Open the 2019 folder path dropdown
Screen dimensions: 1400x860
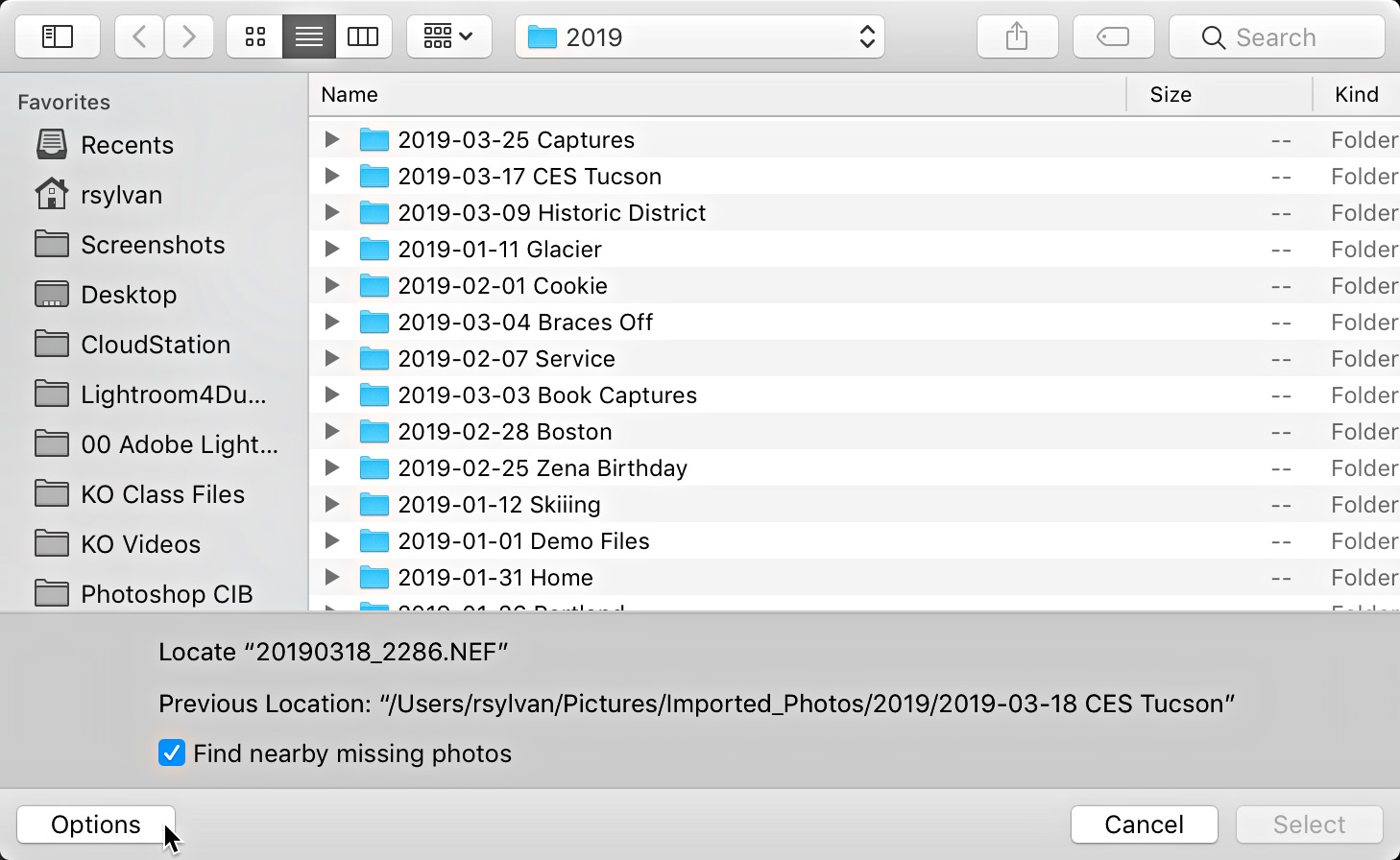point(699,36)
